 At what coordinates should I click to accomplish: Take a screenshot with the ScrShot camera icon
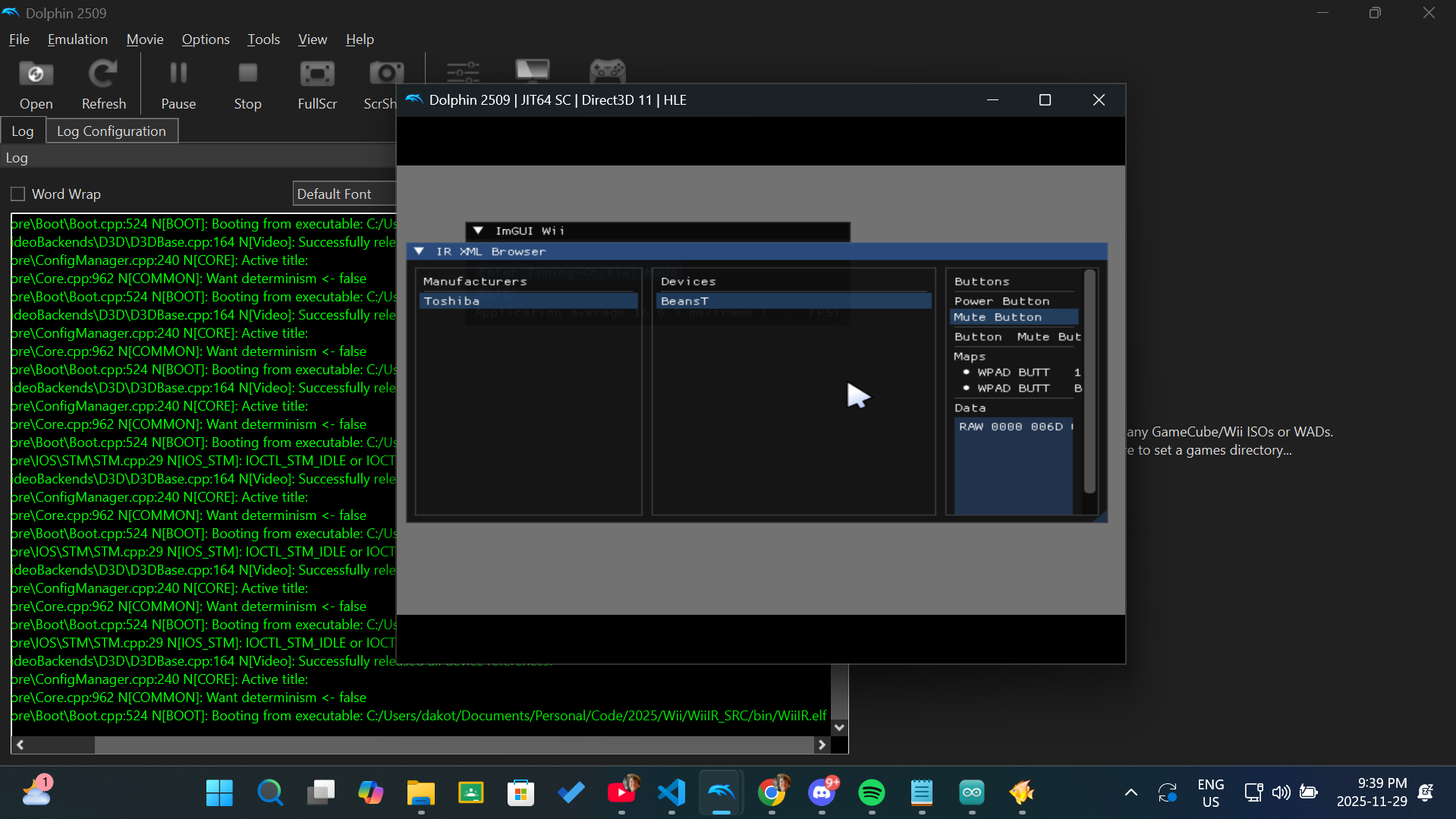tap(385, 74)
